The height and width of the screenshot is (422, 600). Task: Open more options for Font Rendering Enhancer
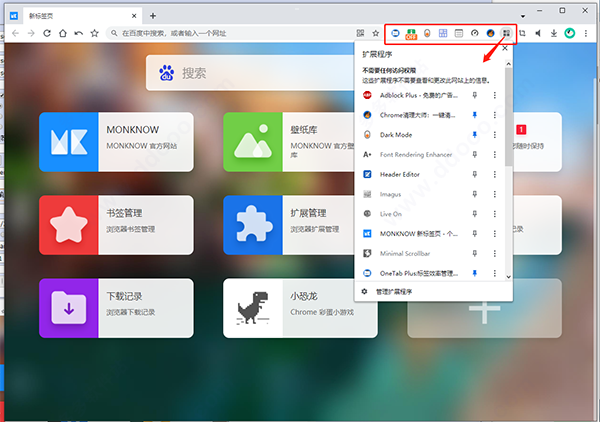494,154
